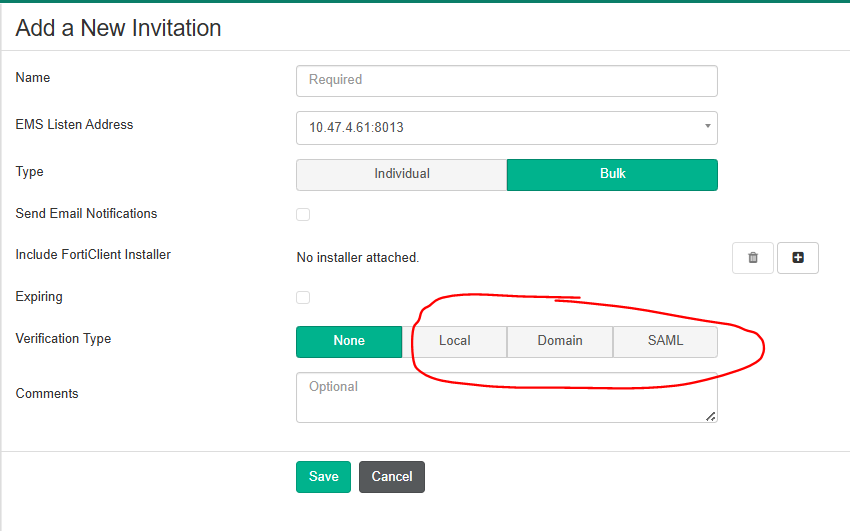The height and width of the screenshot is (531, 850).
Task: Enable Send Email Notifications checkbox
Action: [x=303, y=215]
